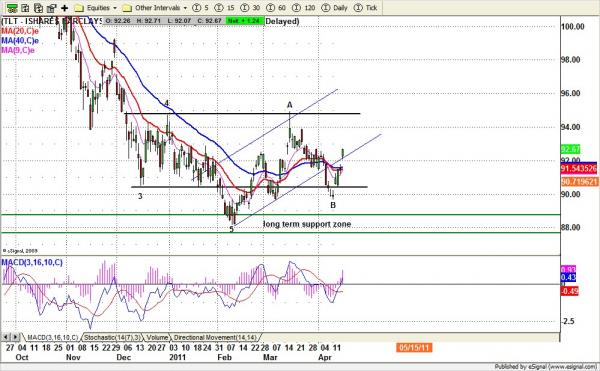Click the second chart template toolbar icon

pyautogui.click(x=25, y=8)
